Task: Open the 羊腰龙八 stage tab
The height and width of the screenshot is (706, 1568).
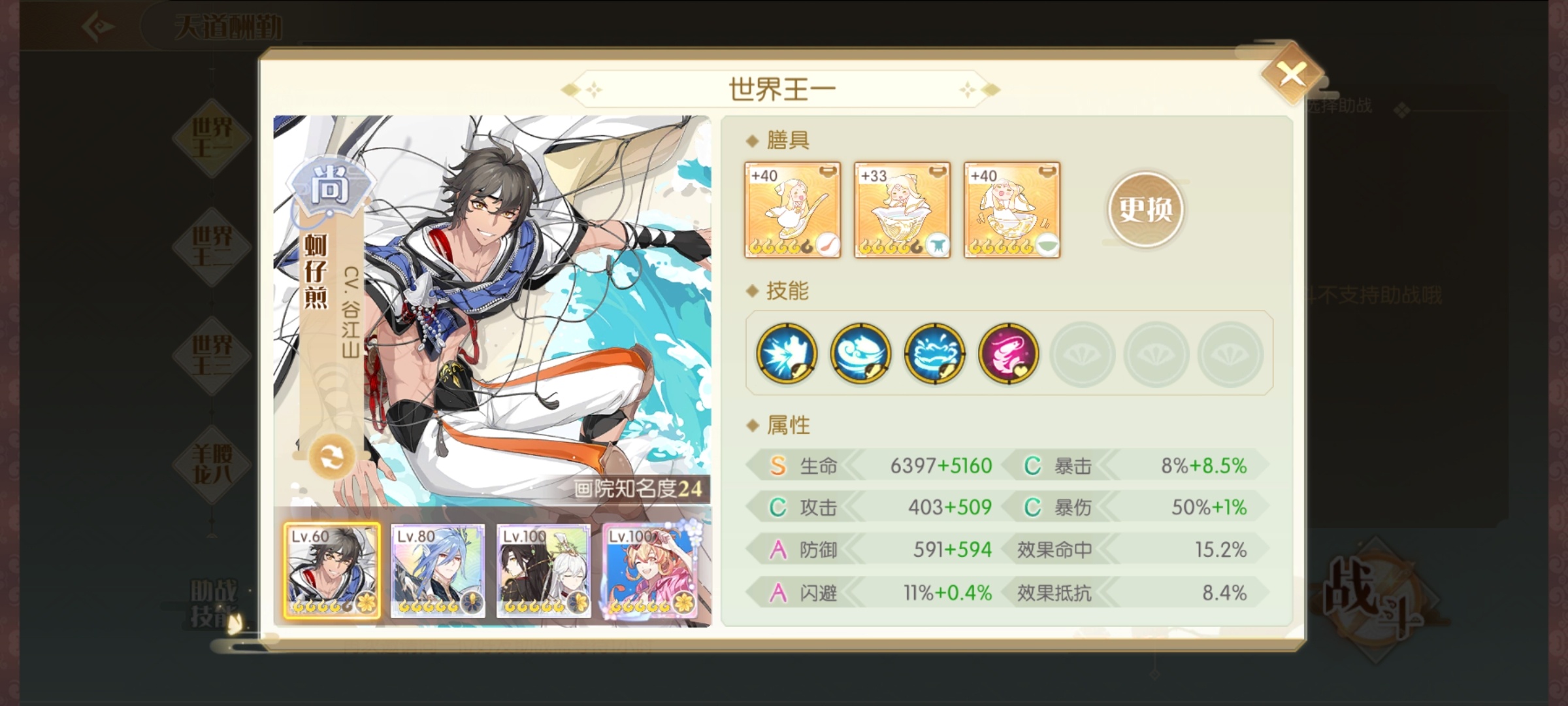Action: click(212, 464)
